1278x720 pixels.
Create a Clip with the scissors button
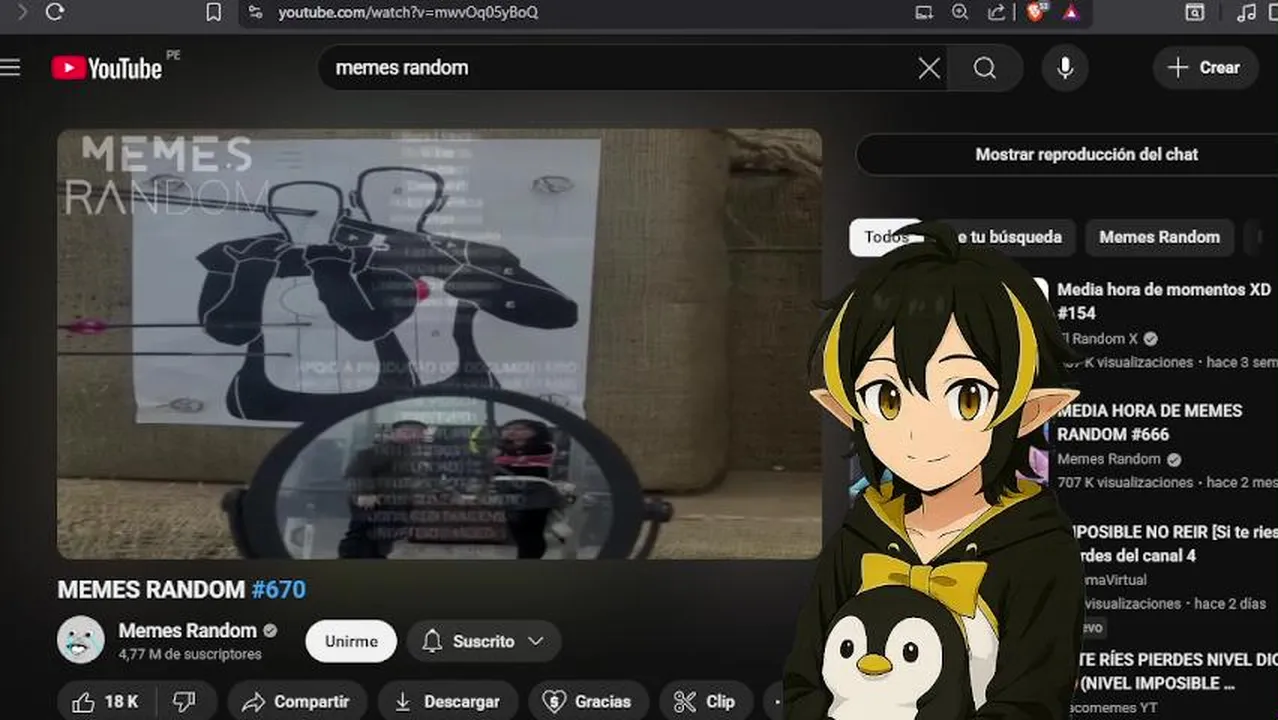pyautogui.click(x=705, y=701)
